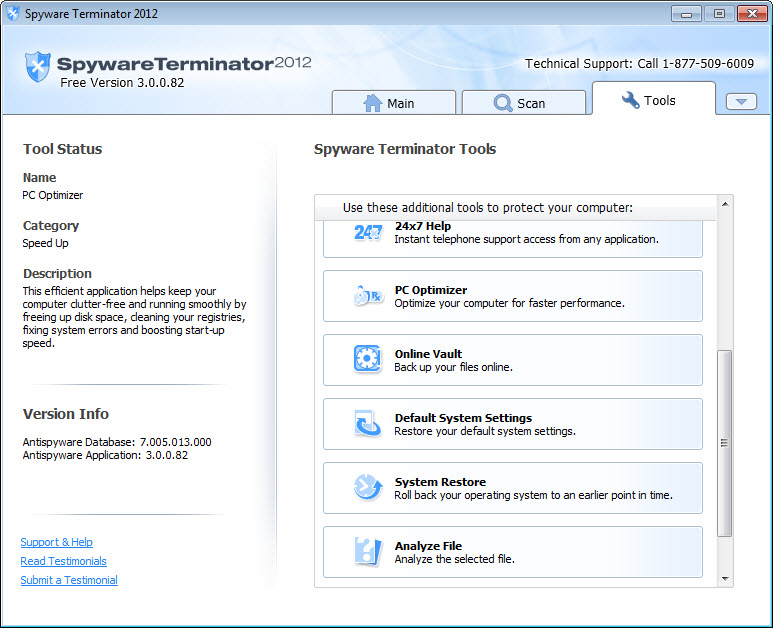
Task: Click the System Restore clock icon
Action: [x=368, y=487]
